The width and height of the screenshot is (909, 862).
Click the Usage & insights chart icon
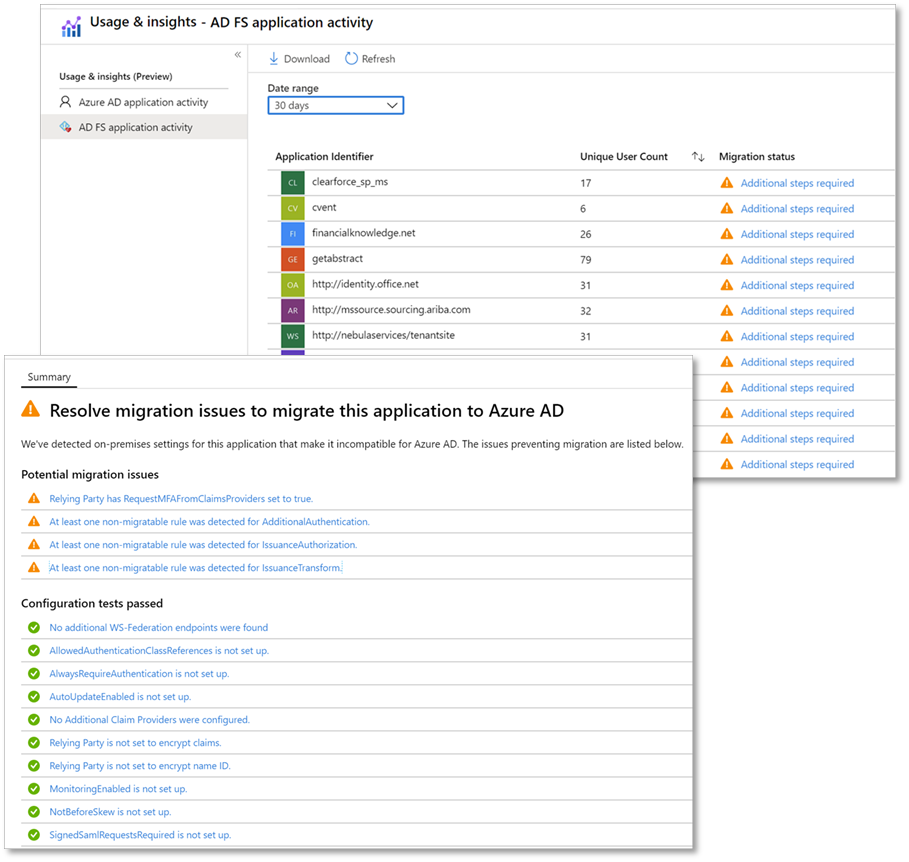point(71,26)
